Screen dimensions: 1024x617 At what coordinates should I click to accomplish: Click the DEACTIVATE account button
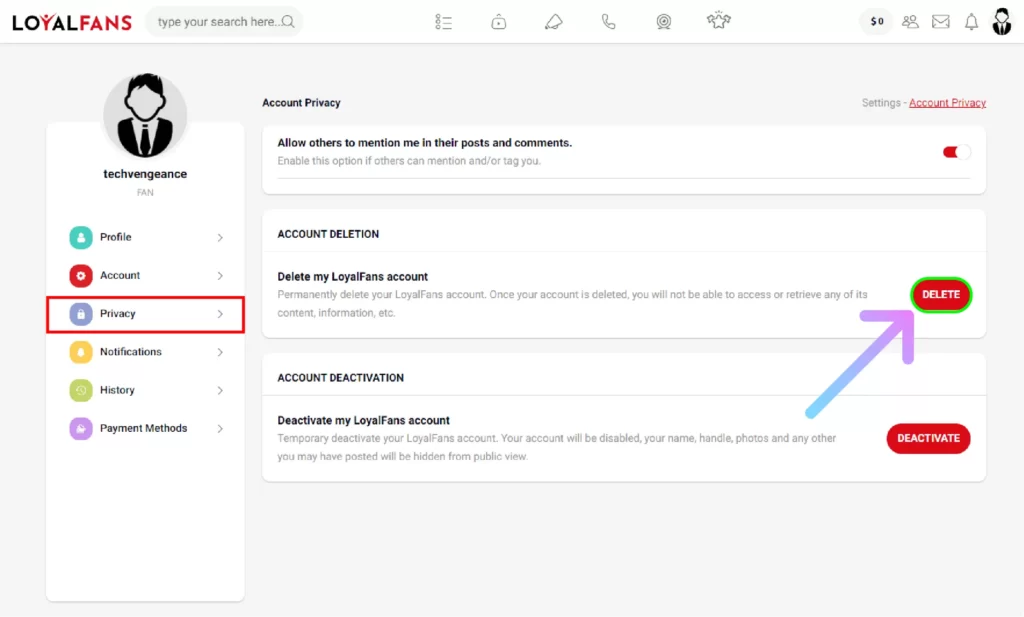pos(928,438)
